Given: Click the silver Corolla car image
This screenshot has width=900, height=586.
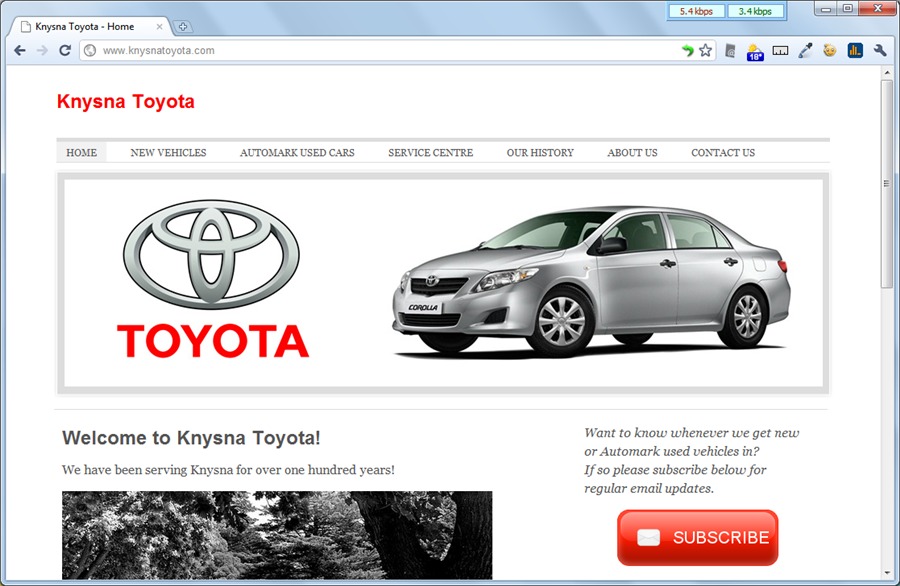Looking at the screenshot, I should click(591, 282).
